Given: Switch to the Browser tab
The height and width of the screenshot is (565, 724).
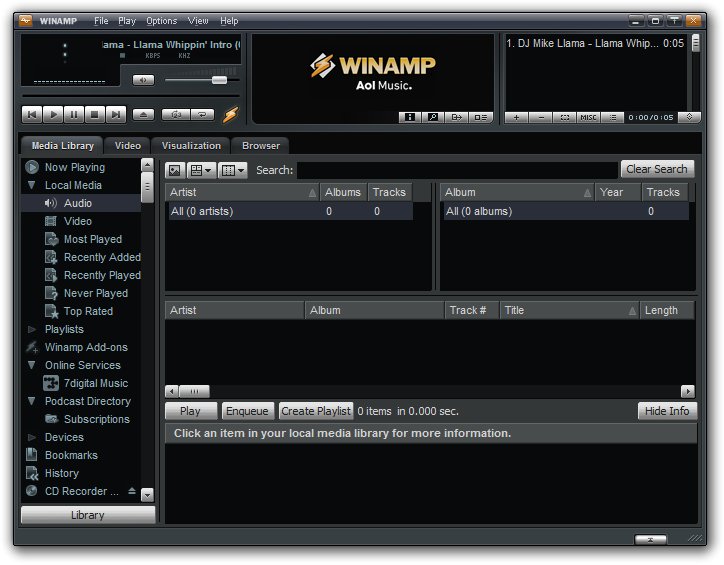Looking at the screenshot, I should point(261,146).
